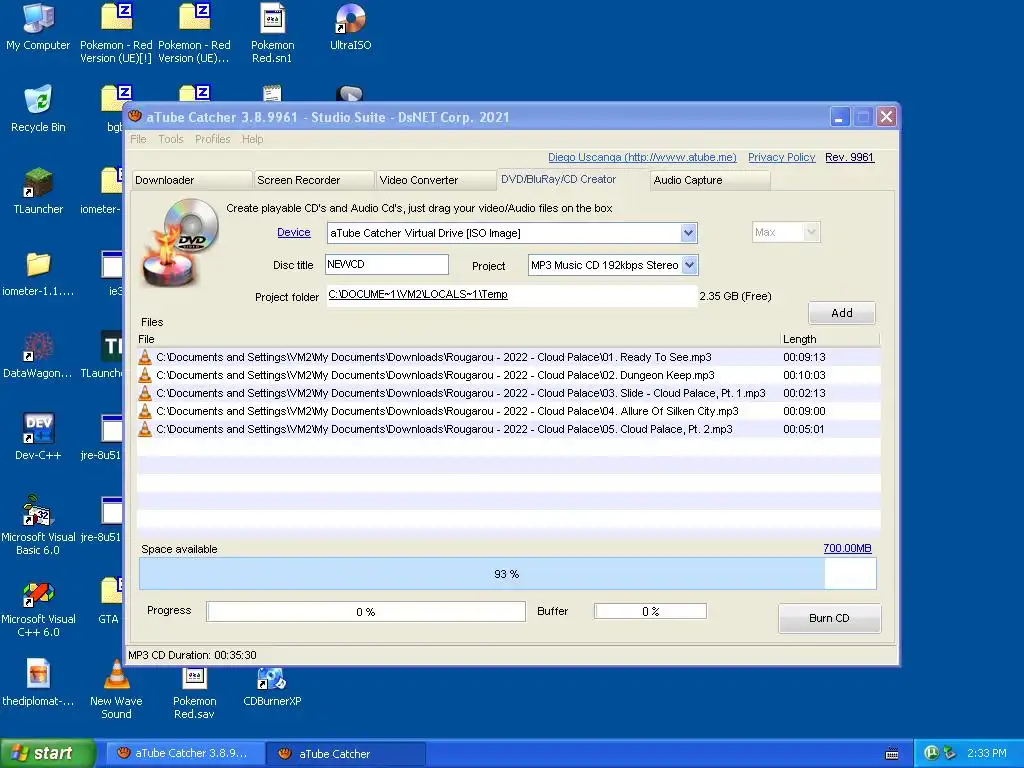Click the 2:33 PM taskbar clock
This screenshot has height=768, width=1024.
click(986, 753)
